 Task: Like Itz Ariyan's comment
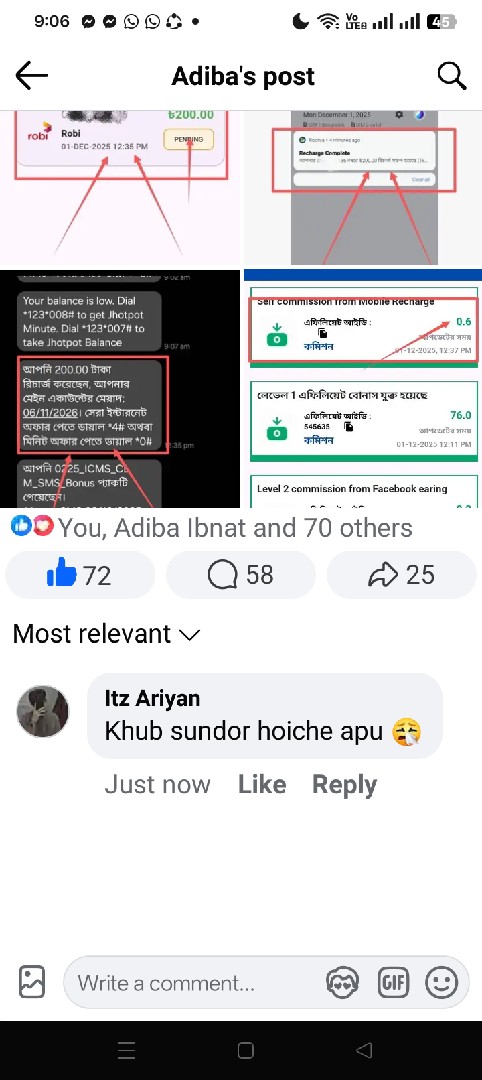tap(262, 785)
